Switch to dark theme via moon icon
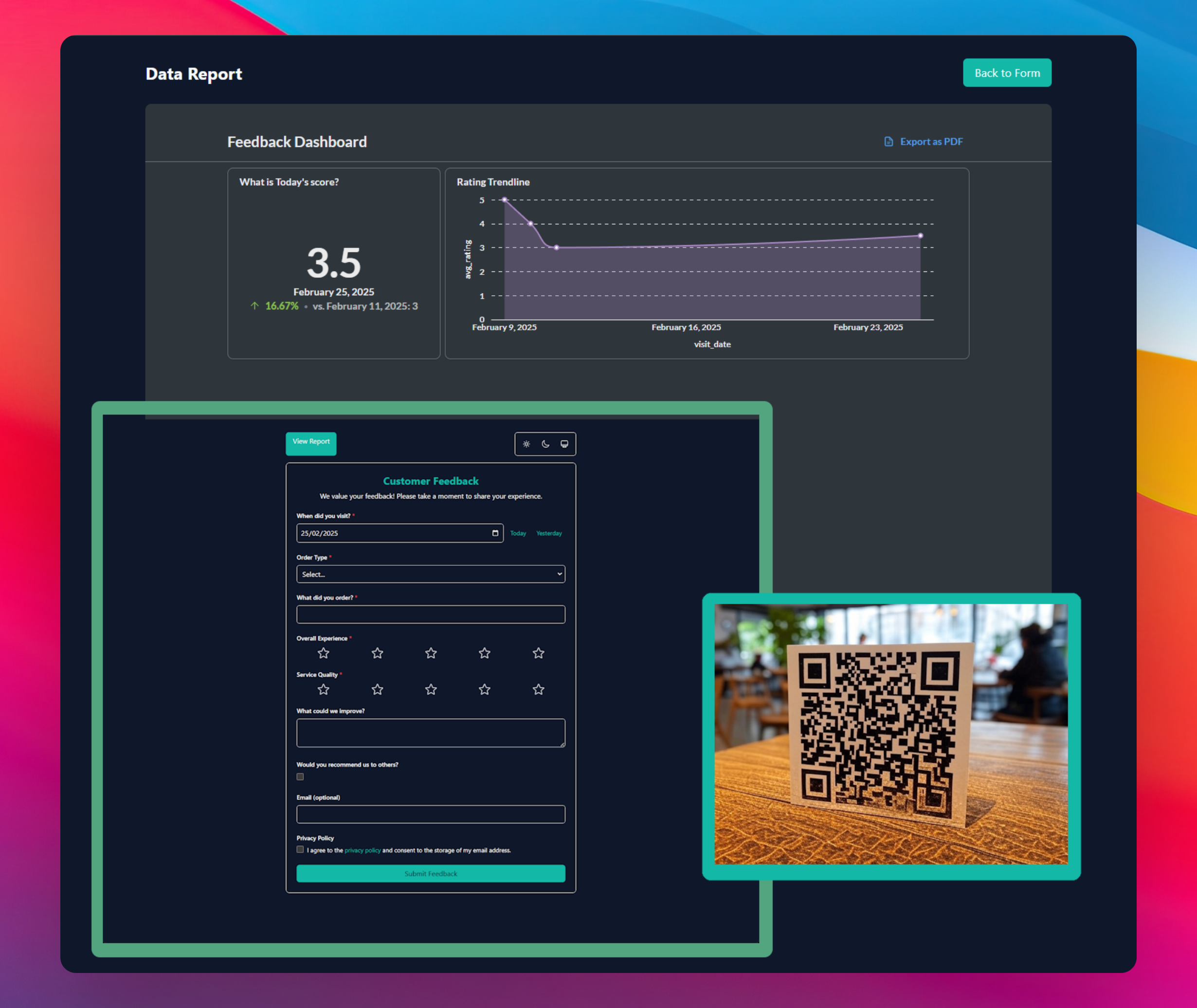The height and width of the screenshot is (1008, 1197). (x=545, y=444)
